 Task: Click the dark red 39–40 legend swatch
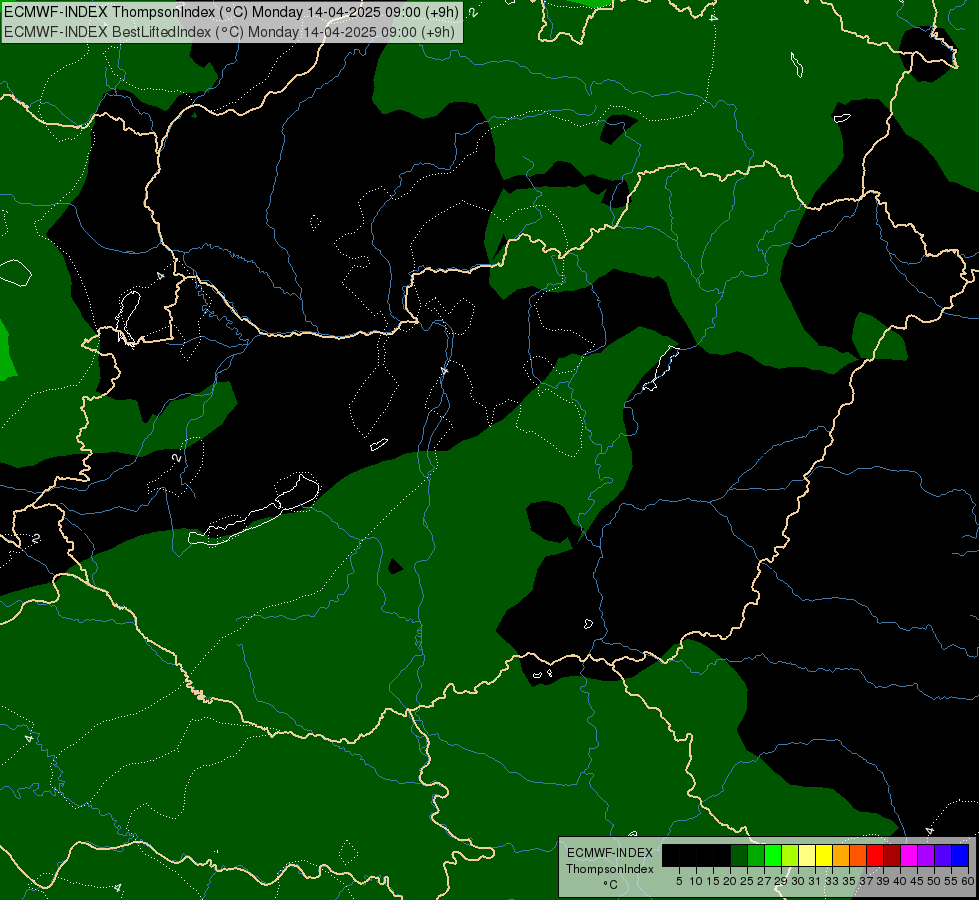(x=892, y=855)
